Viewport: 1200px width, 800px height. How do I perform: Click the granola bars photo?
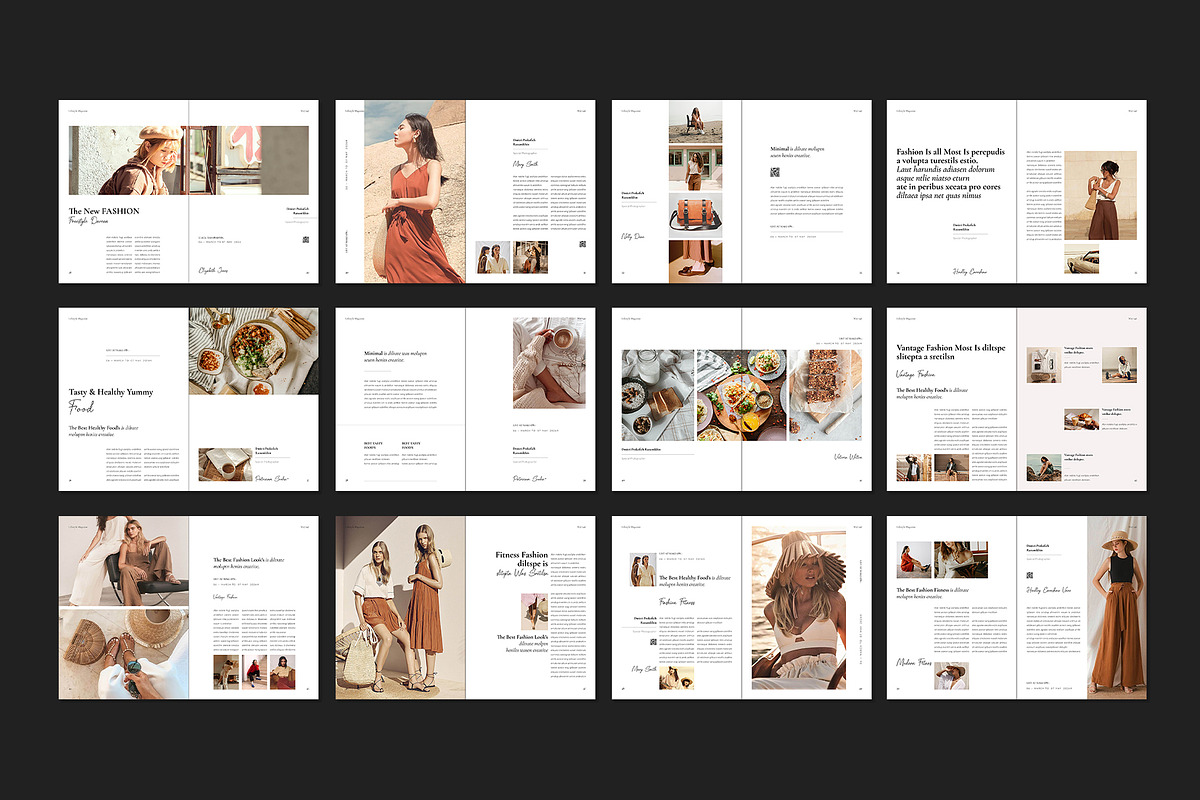(x=825, y=396)
